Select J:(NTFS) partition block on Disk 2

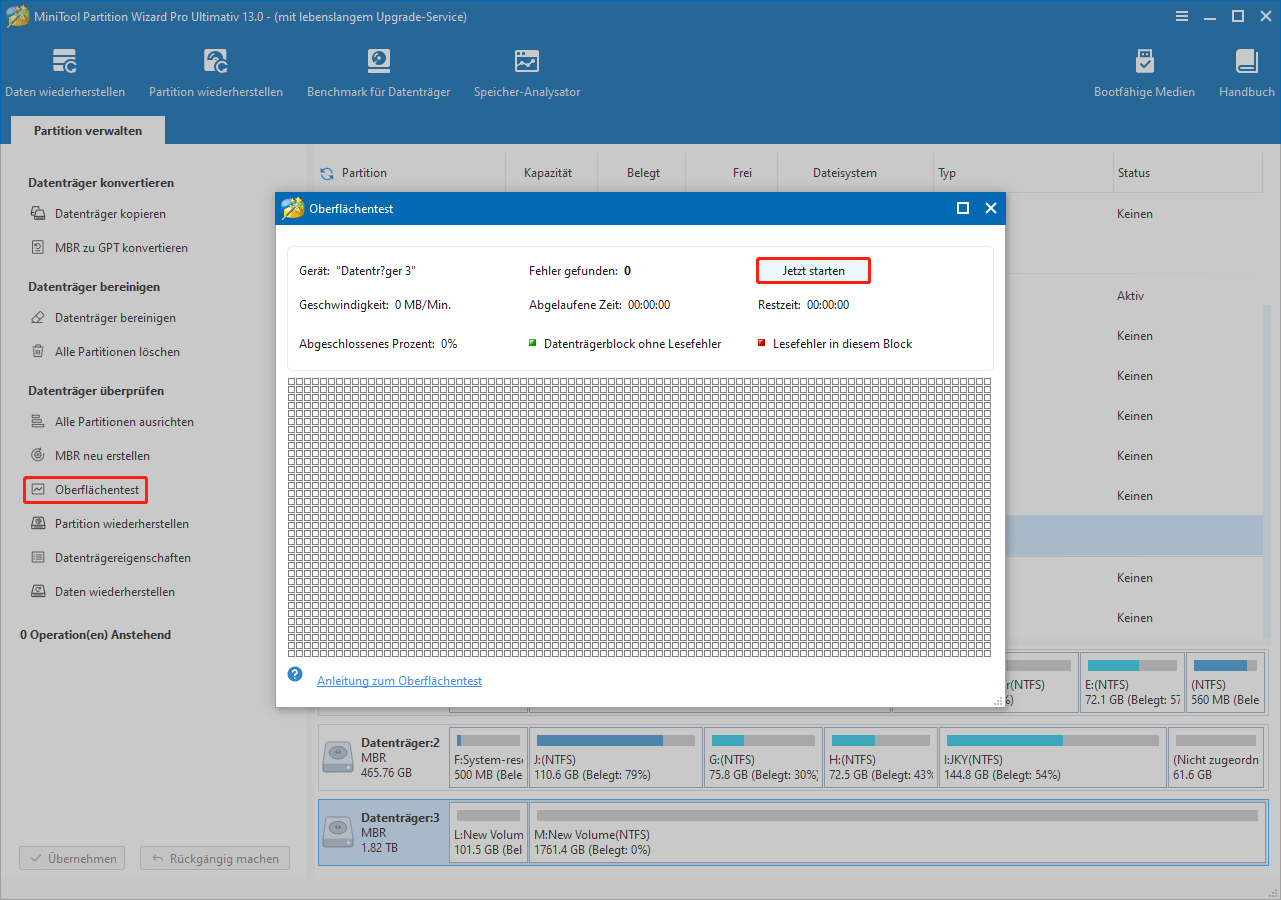[615, 759]
